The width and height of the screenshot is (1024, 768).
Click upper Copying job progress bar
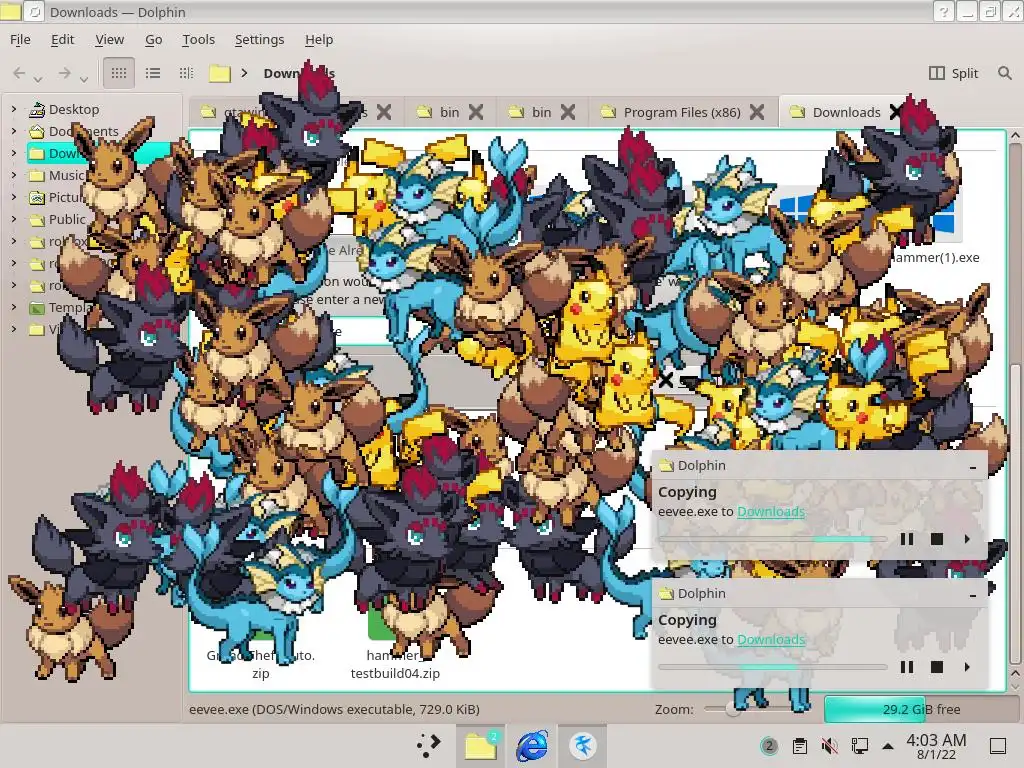pos(773,539)
